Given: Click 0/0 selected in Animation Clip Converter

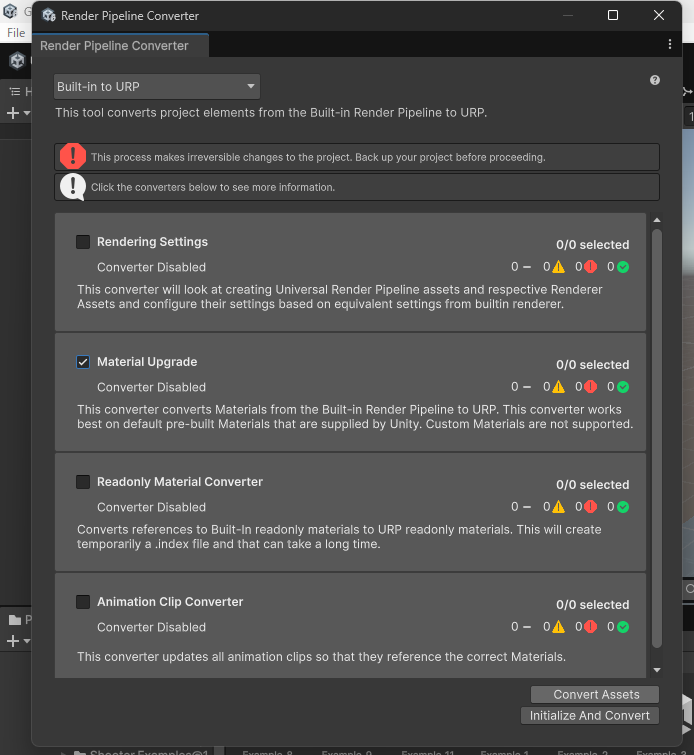Looking at the screenshot, I should coord(592,604).
